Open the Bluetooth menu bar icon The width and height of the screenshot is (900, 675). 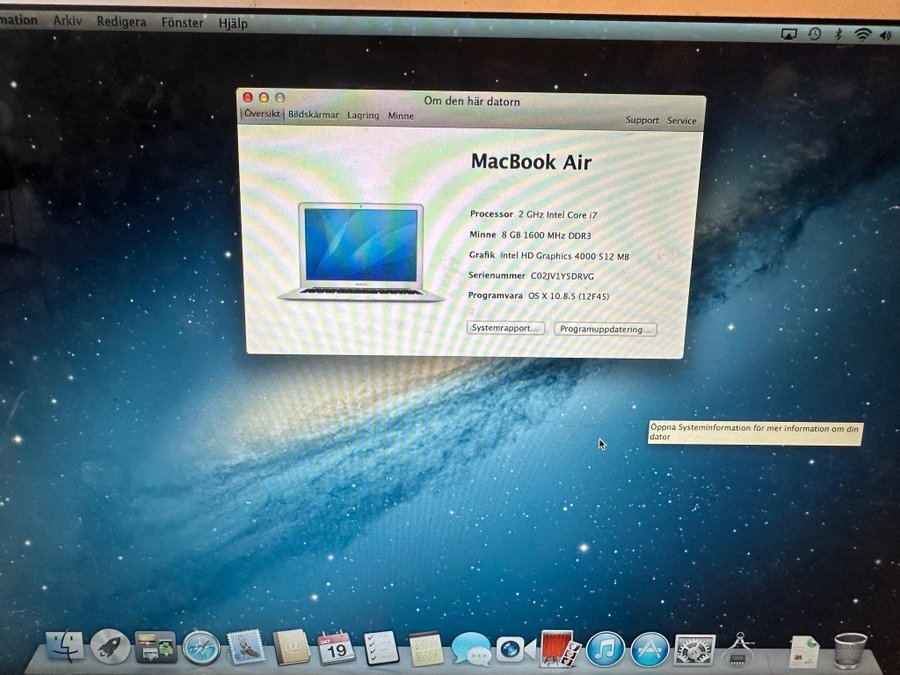(x=839, y=34)
